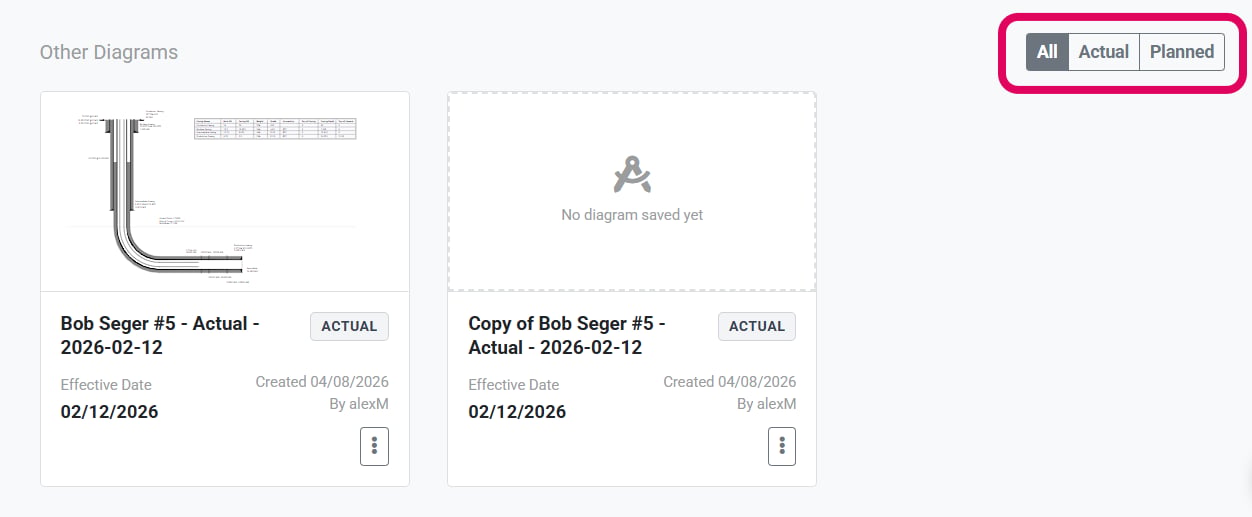Open the wellbore diagram thumbnail preview
The width and height of the screenshot is (1252, 517).
tap(225, 192)
